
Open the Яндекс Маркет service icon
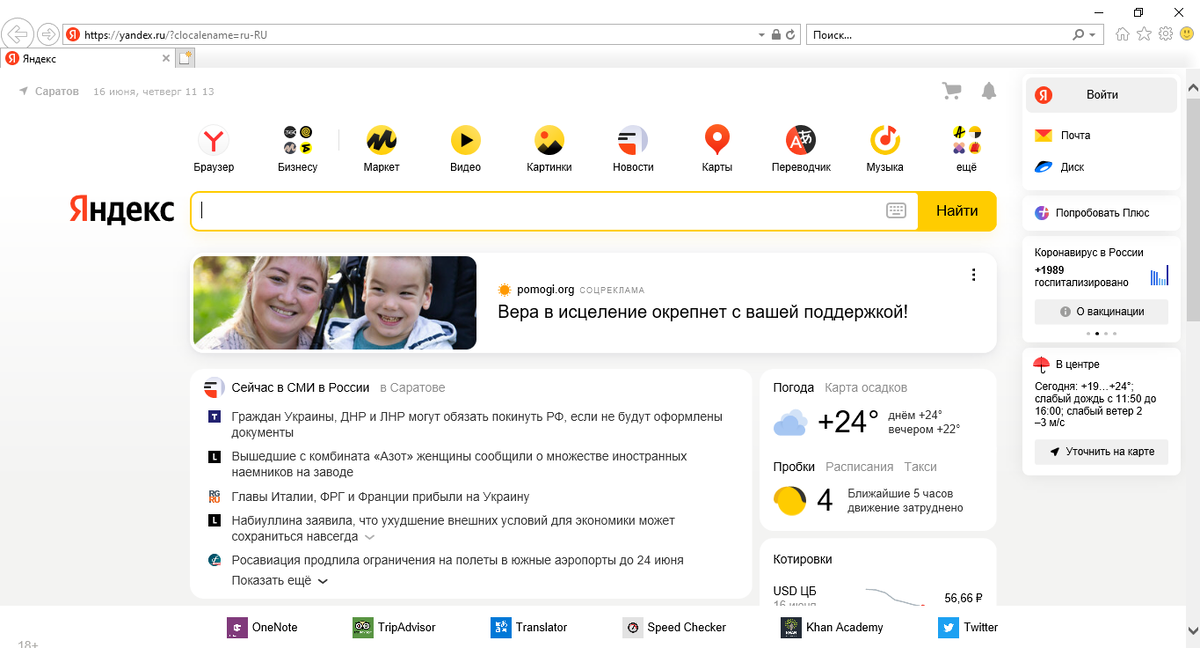(x=381, y=140)
